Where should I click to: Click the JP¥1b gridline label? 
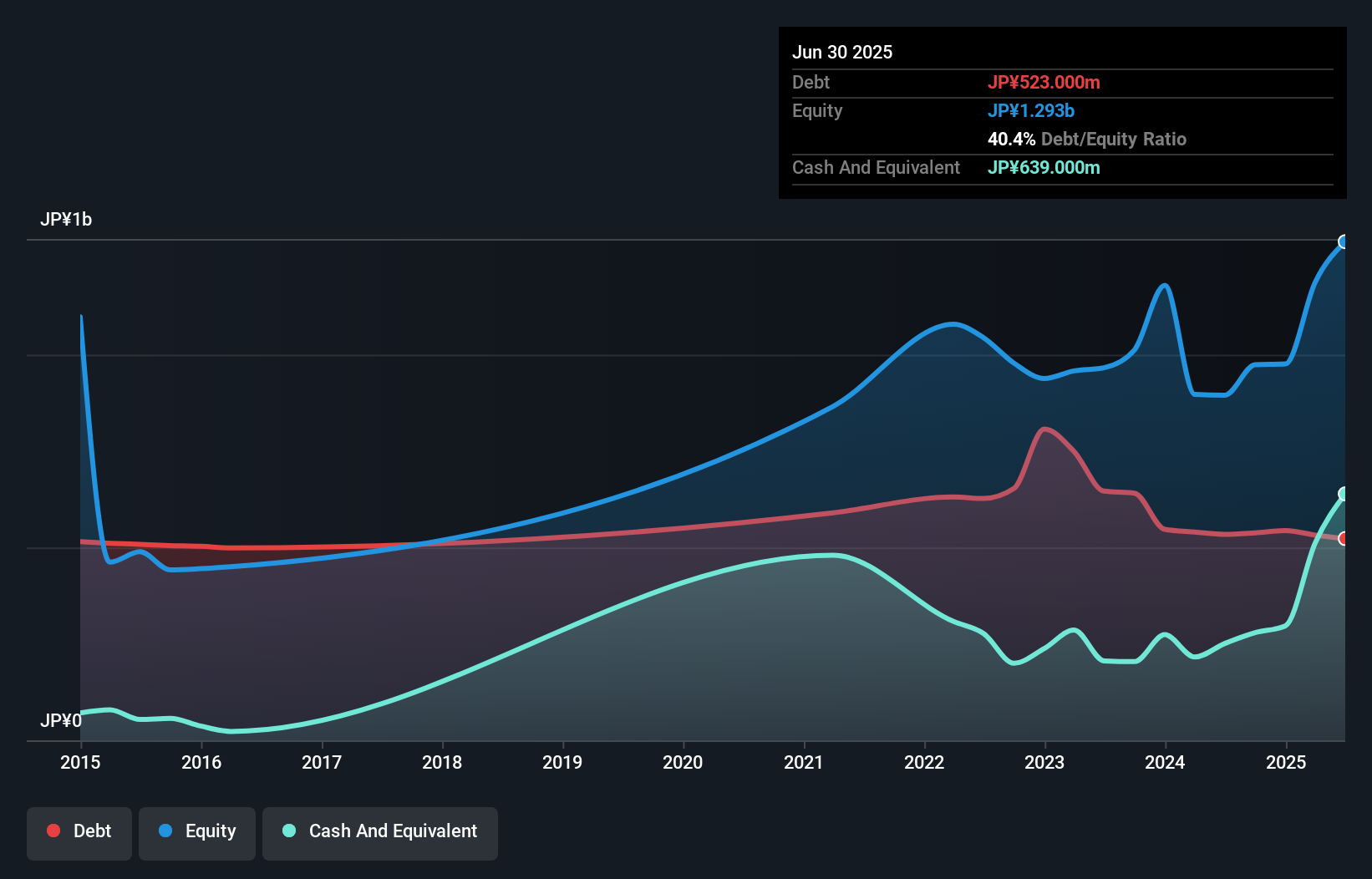click(x=67, y=219)
